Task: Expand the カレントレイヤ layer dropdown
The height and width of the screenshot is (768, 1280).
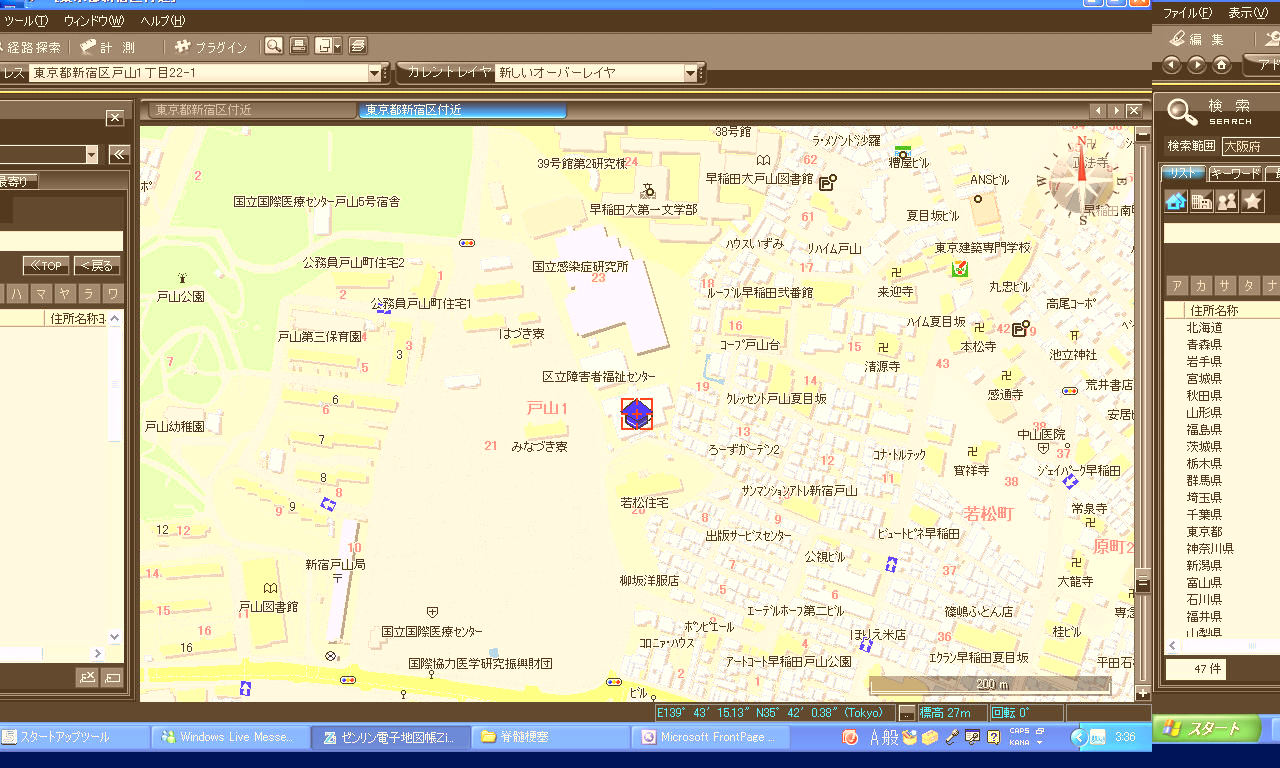Action: tap(690, 73)
